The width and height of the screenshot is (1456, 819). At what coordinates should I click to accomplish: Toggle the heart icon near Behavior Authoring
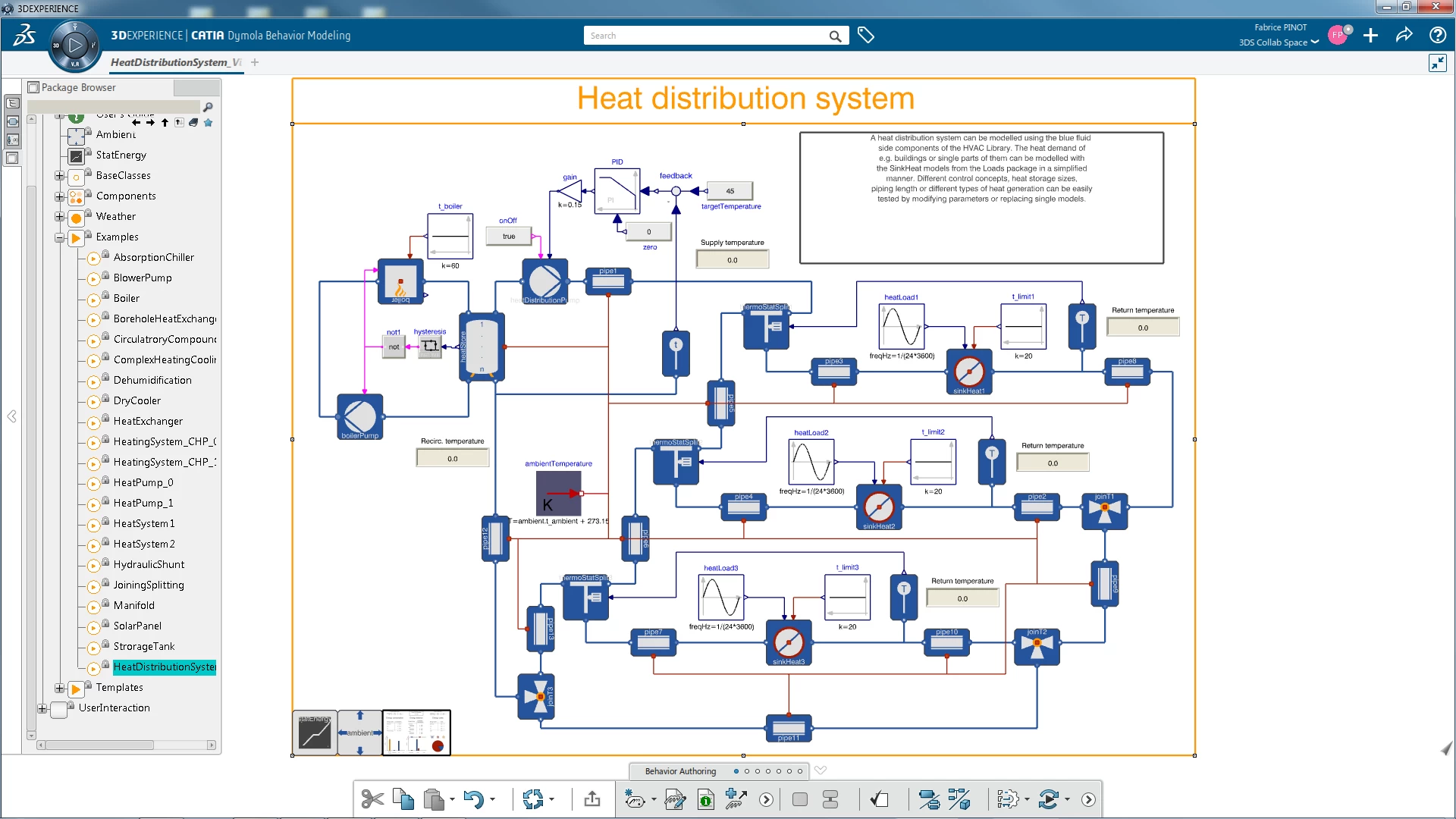coord(821,770)
